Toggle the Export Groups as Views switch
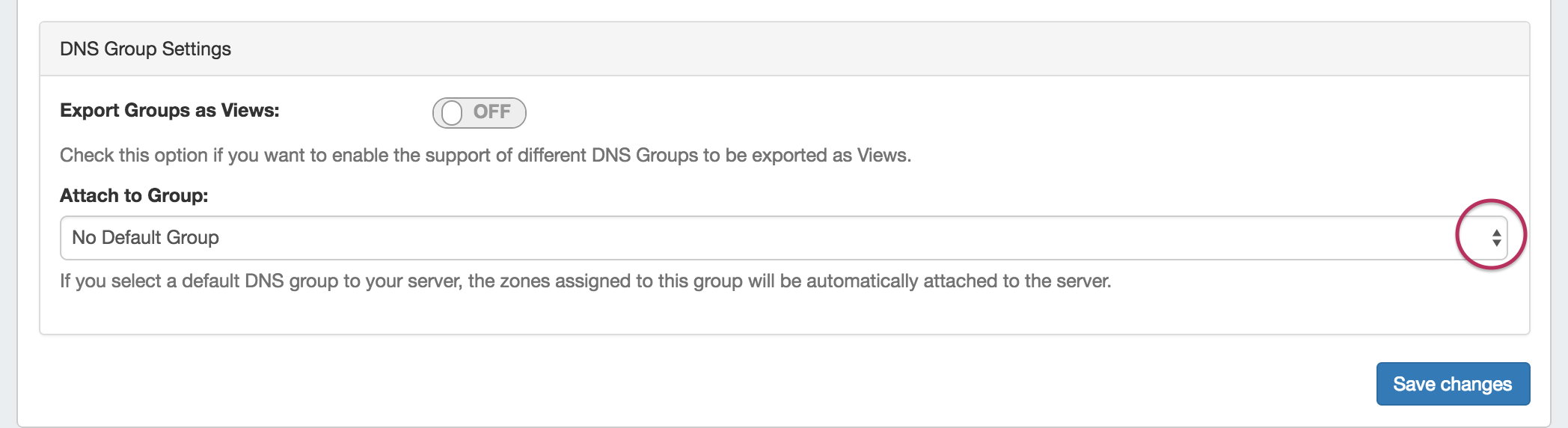1568x428 pixels. 479,113
